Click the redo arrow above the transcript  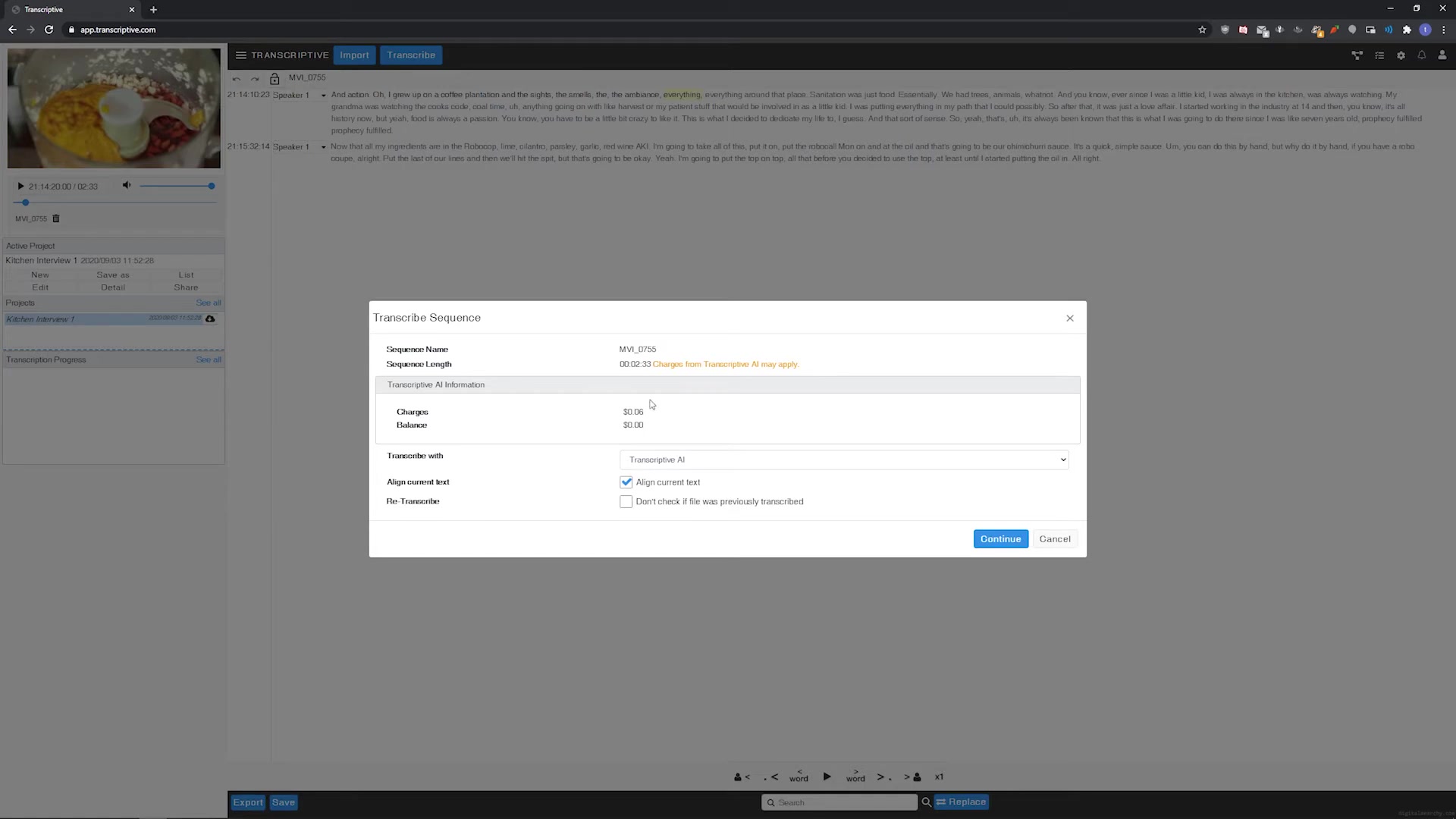[x=255, y=79]
